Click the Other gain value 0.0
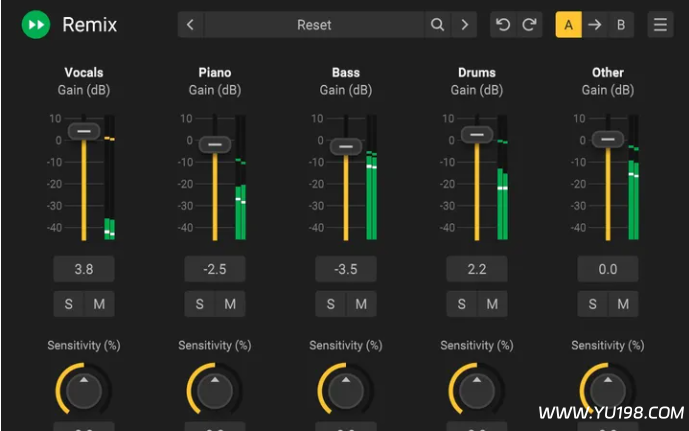 [608, 269]
